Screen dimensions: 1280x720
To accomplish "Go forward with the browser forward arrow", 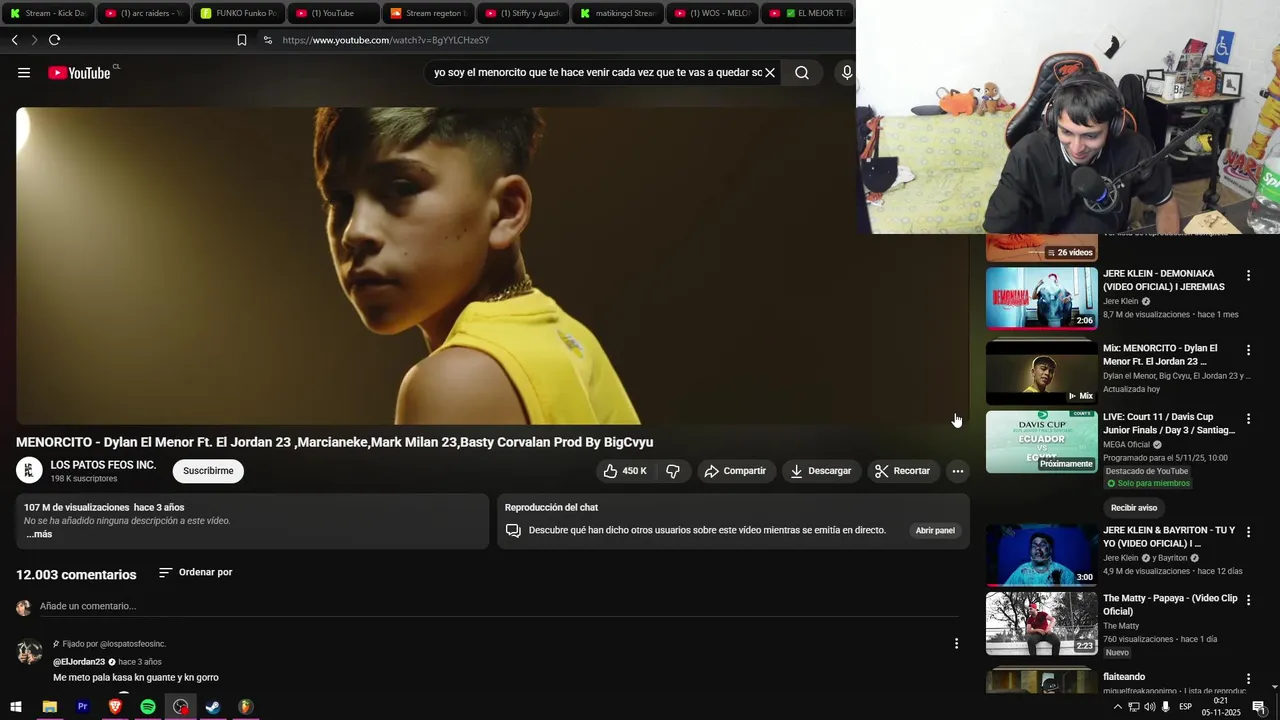I will (x=34, y=40).
